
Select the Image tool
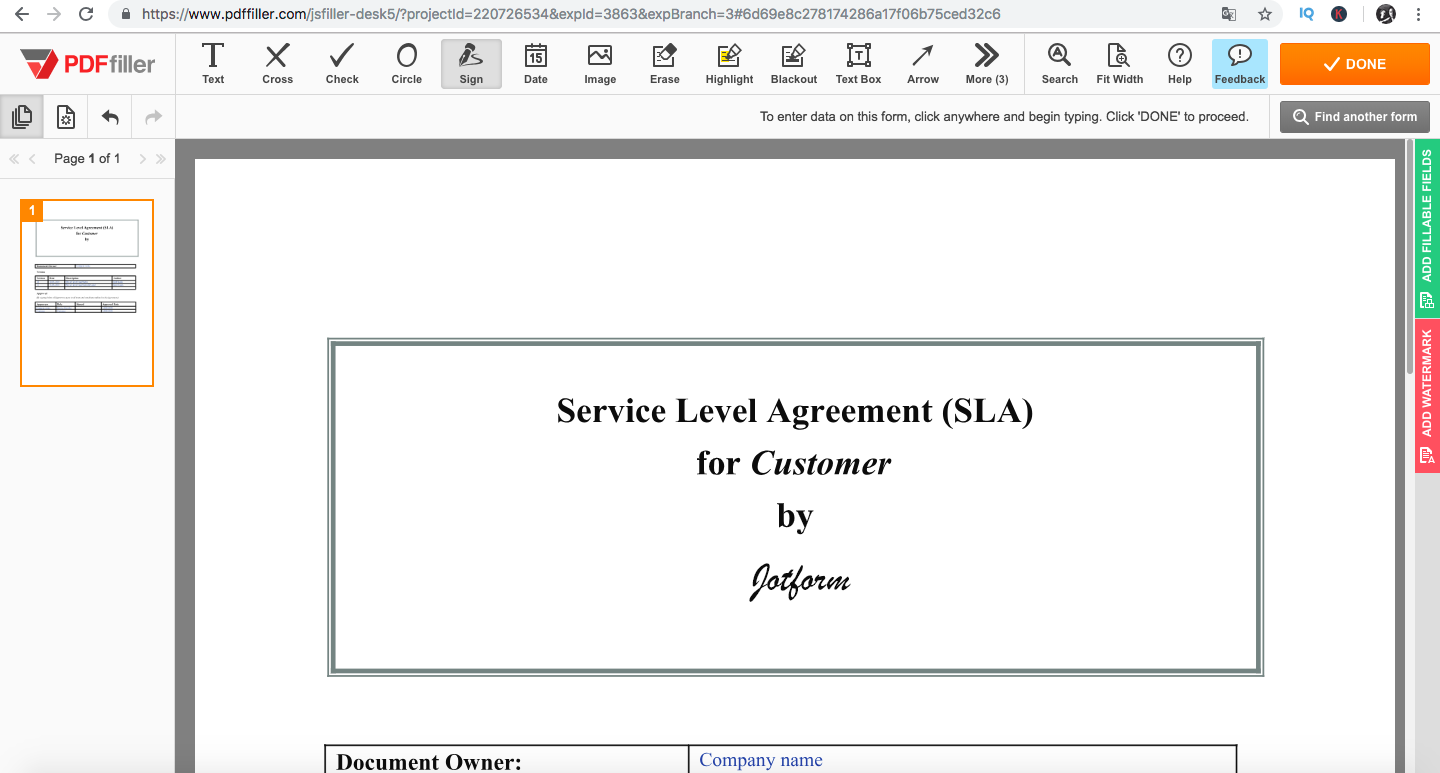click(x=600, y=64)
